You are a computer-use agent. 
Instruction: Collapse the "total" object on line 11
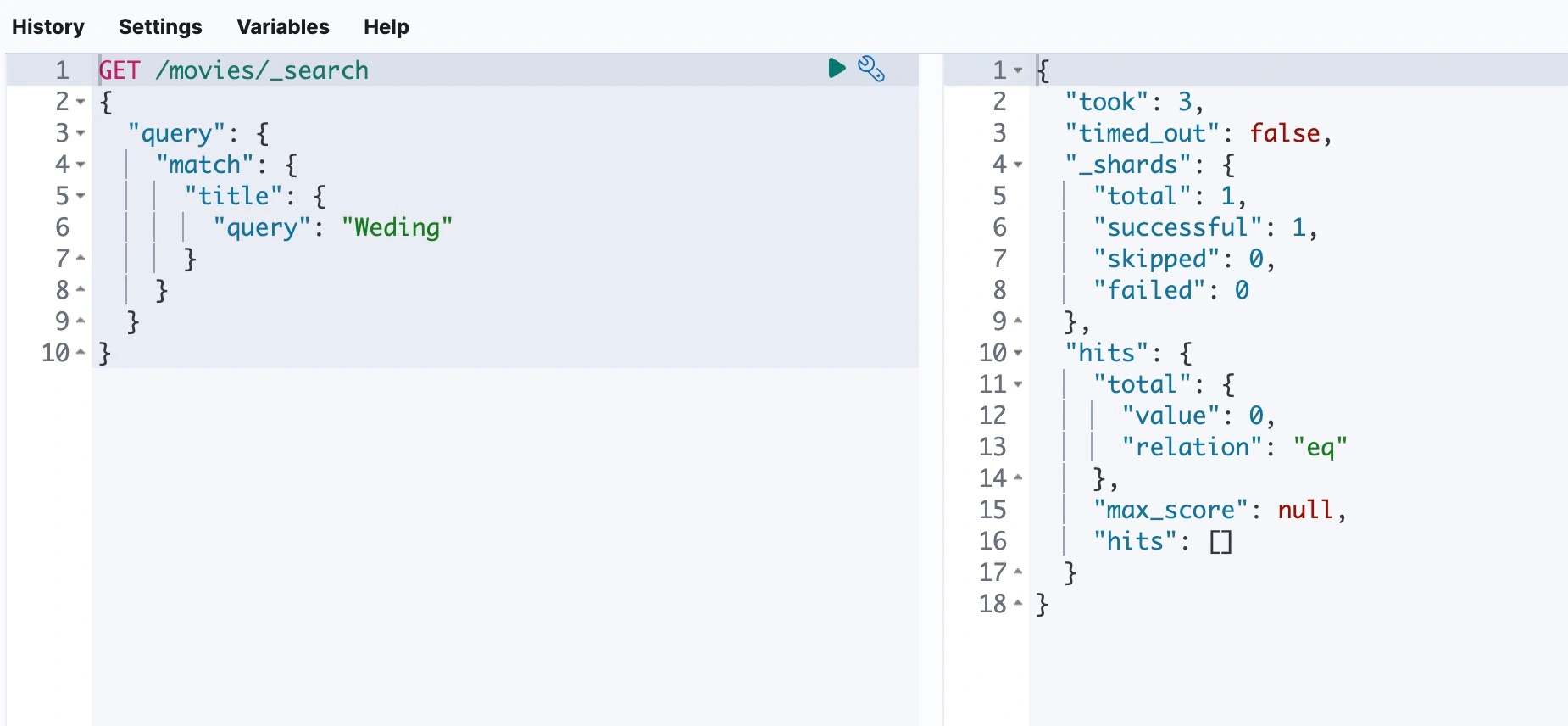[x=1018, y=384]
